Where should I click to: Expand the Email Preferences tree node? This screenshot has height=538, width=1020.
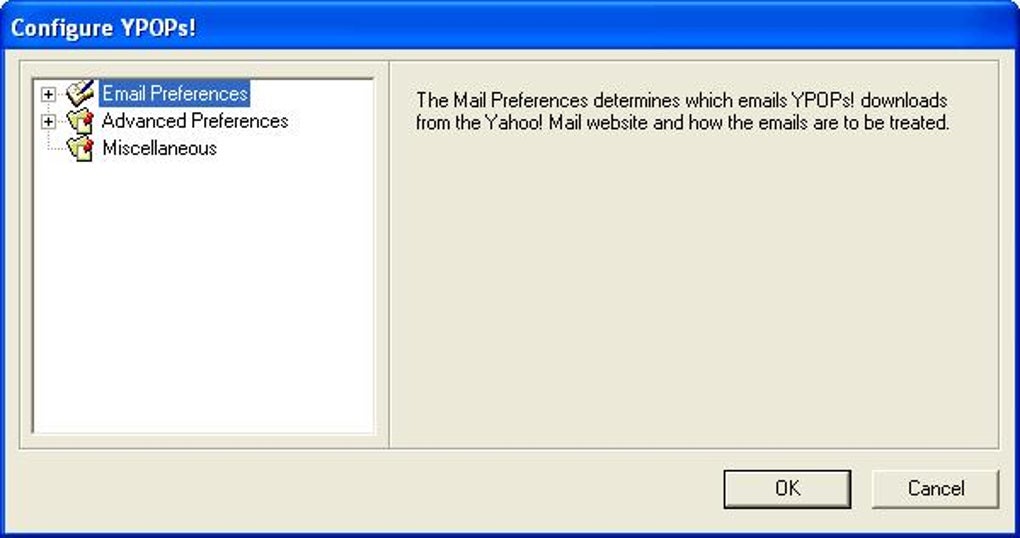(x=48, y=94)
